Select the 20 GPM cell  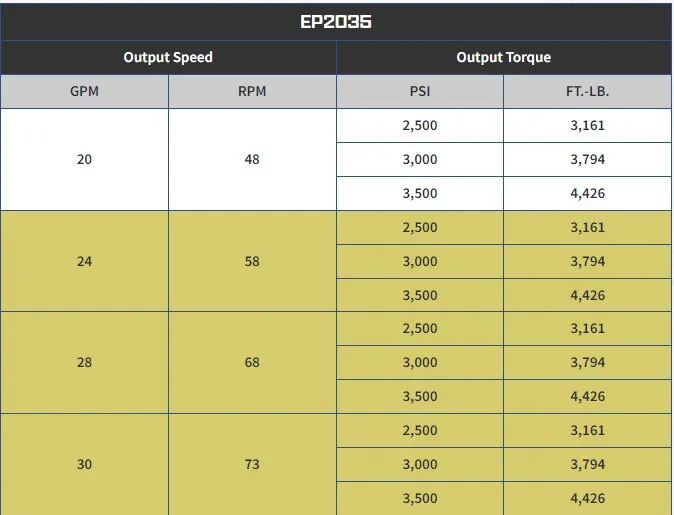point(84,159)
